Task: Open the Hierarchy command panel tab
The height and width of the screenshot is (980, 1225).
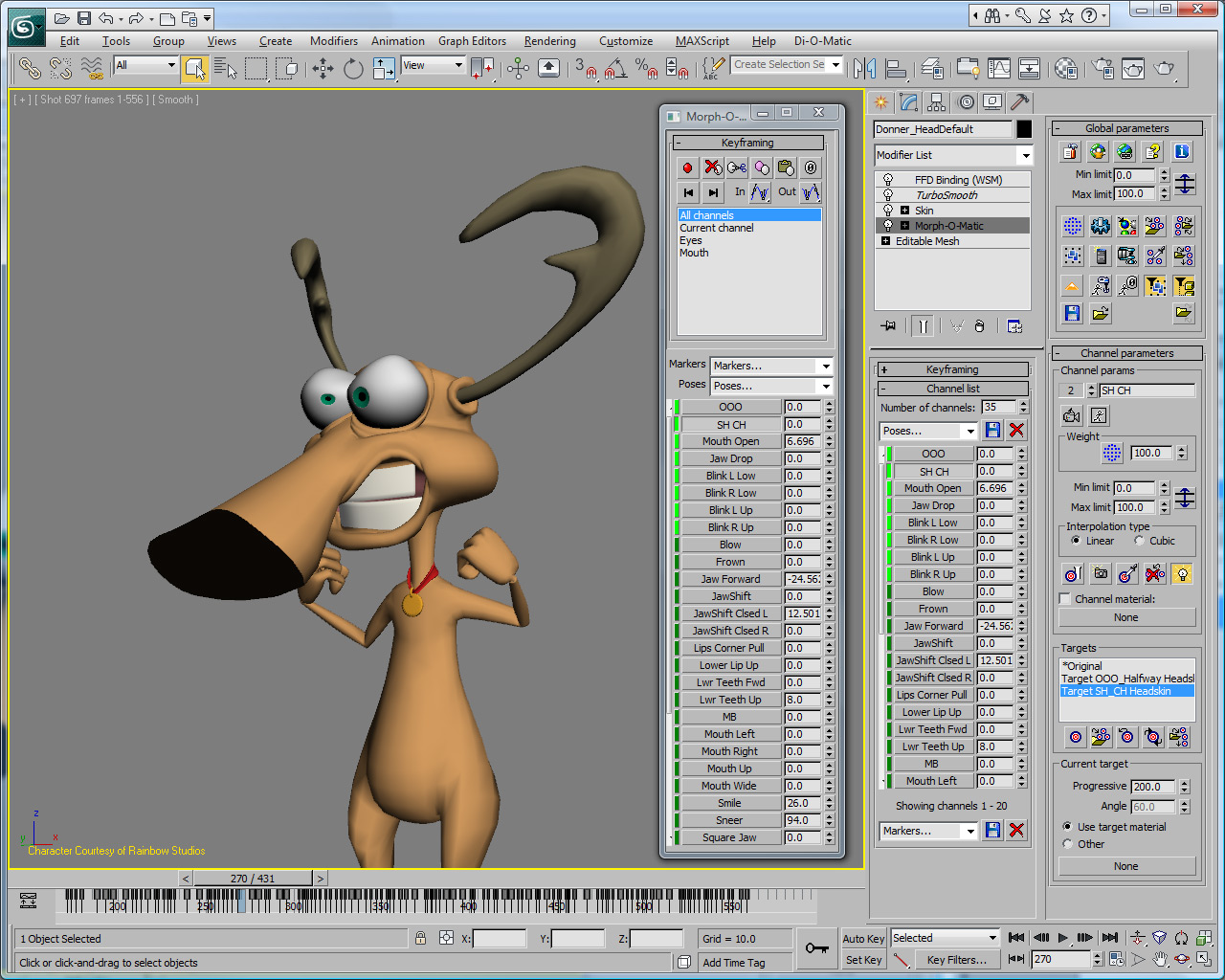Action: [937, 102]
